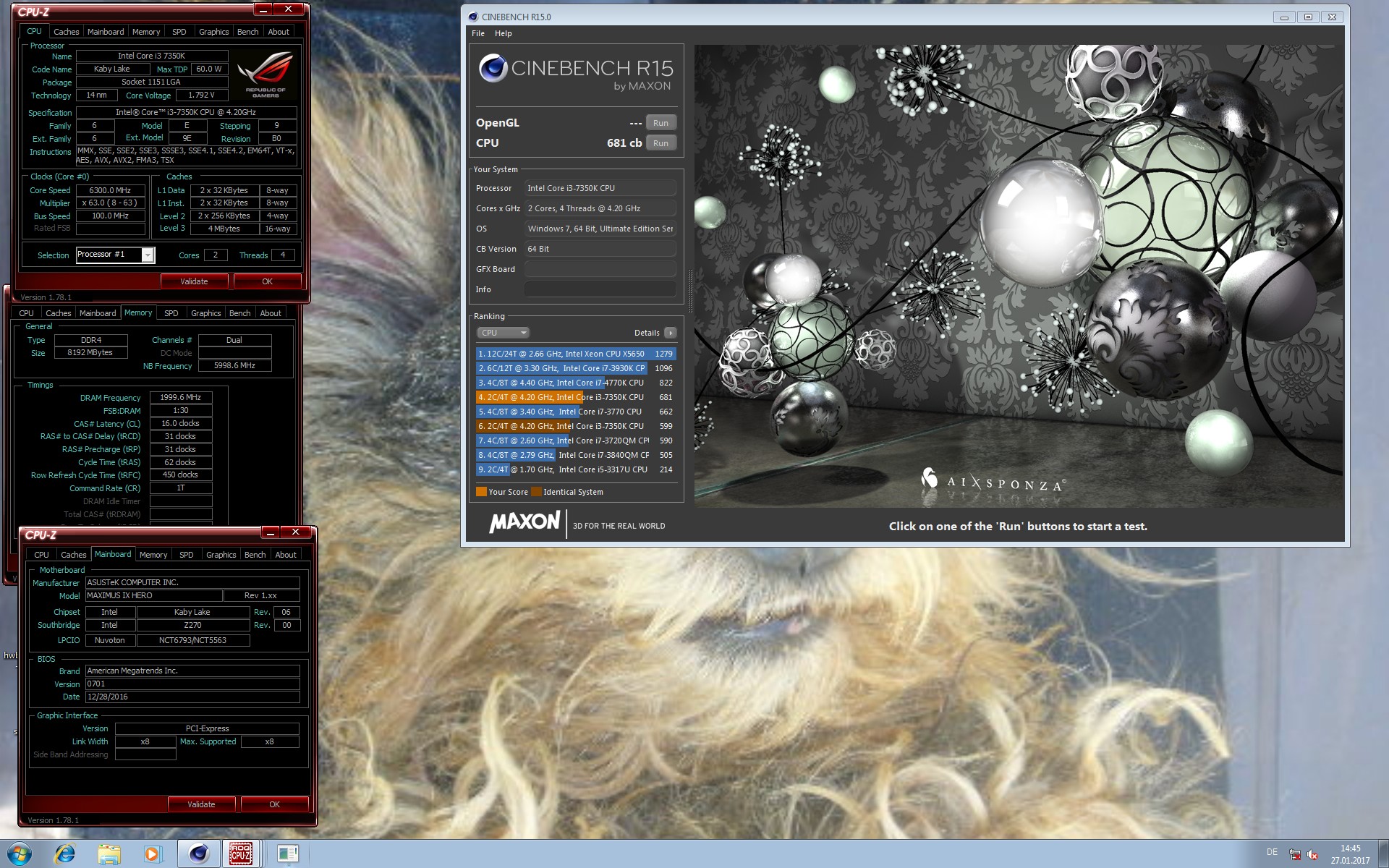Select ranking row Xeon X5650 1279

tap(576, 354)
